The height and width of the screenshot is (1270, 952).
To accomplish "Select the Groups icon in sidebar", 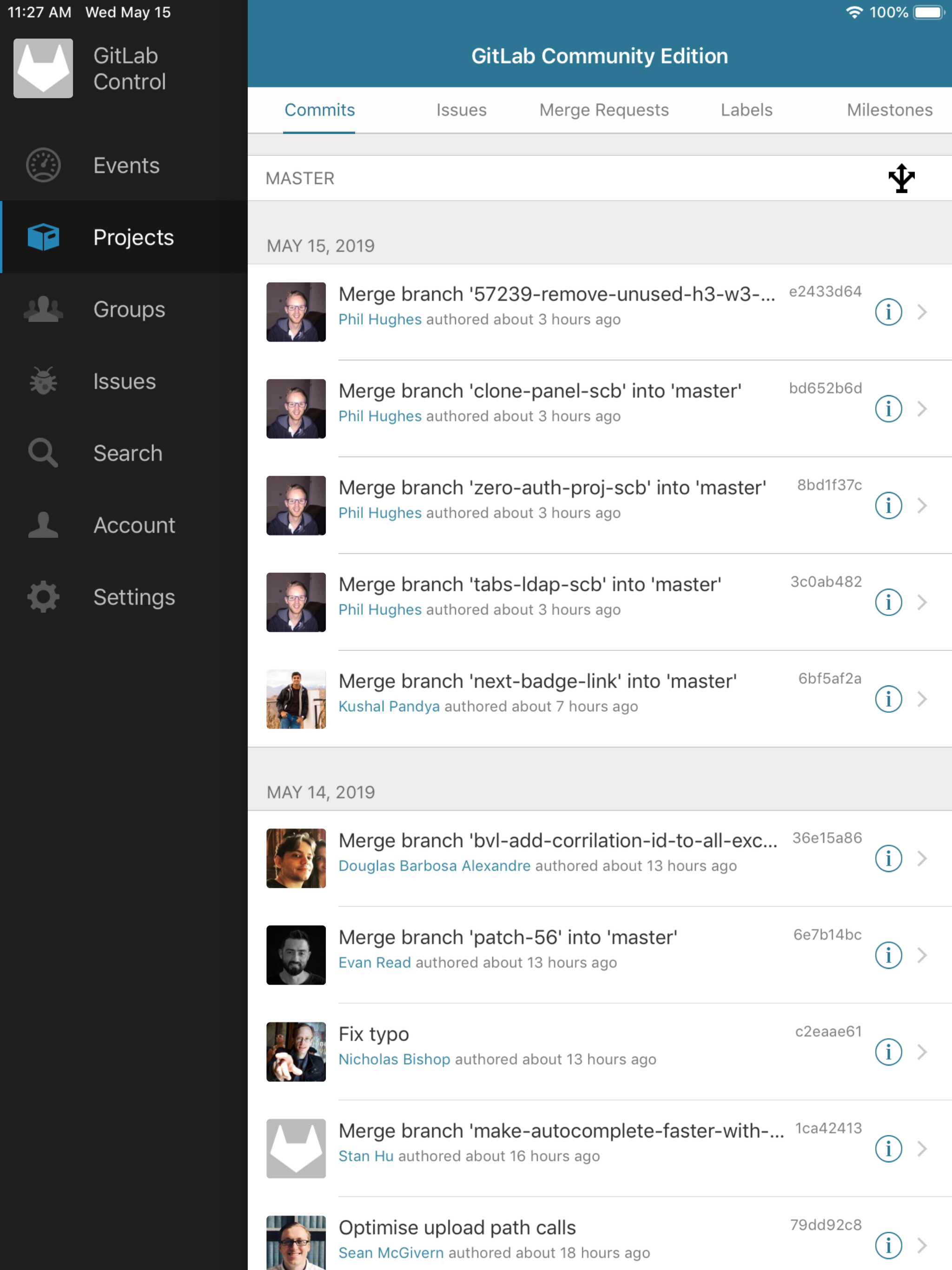I will point(43,310).
